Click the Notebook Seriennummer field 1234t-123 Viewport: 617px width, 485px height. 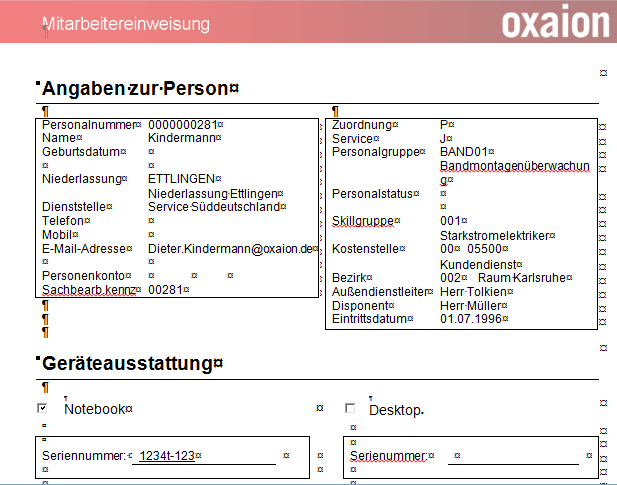(x=204, y=456)
